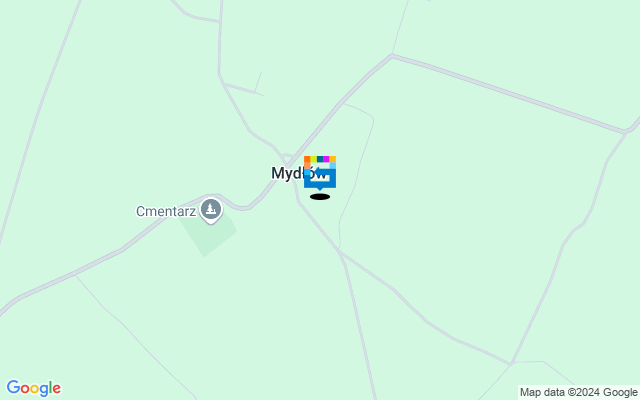Click the road junction at far right edge
This screenshot has width=640, height=400.
click(x=625, y=132)
